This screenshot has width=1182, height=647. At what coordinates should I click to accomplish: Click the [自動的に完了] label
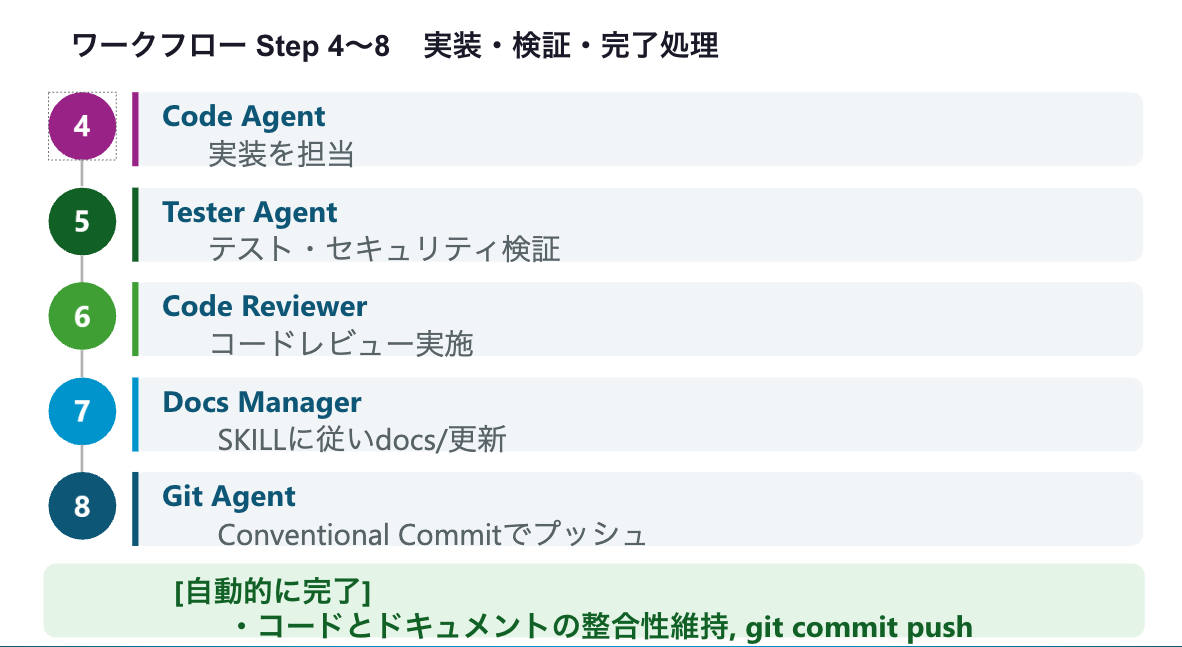[272, 592]
